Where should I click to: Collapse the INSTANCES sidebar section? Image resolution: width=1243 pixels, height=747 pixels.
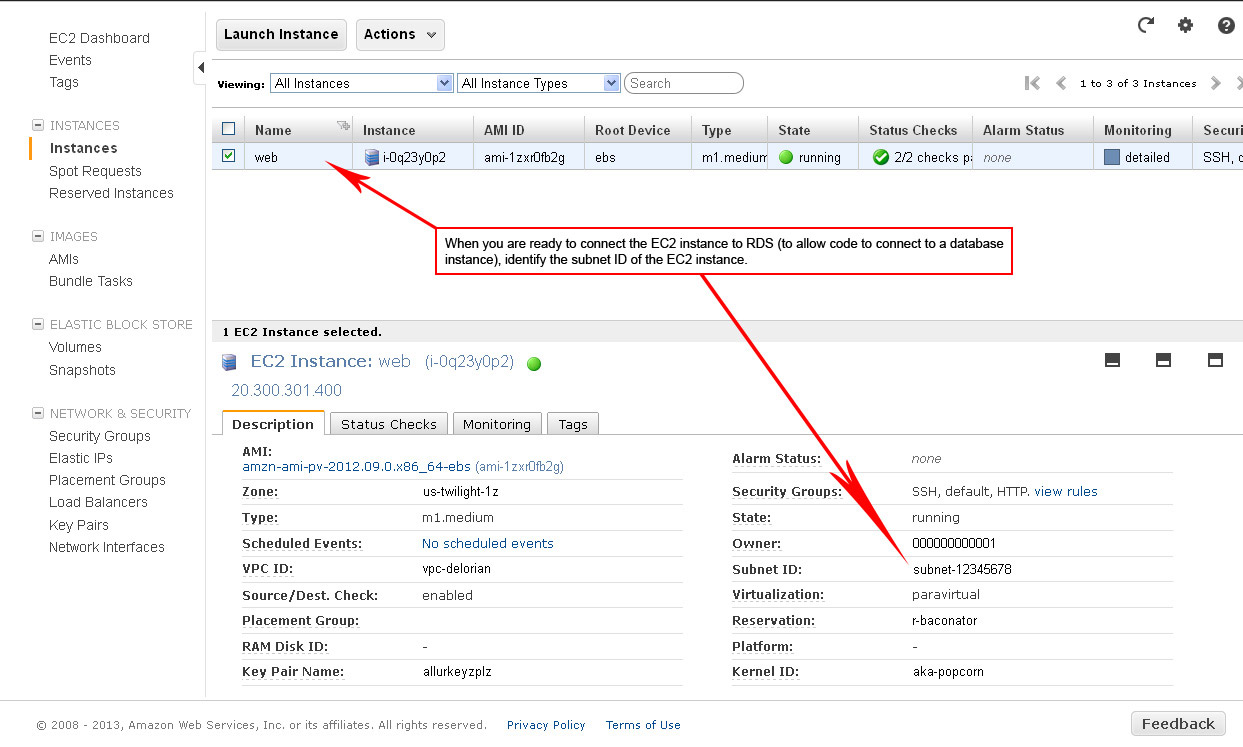click(x=38, y=125)
